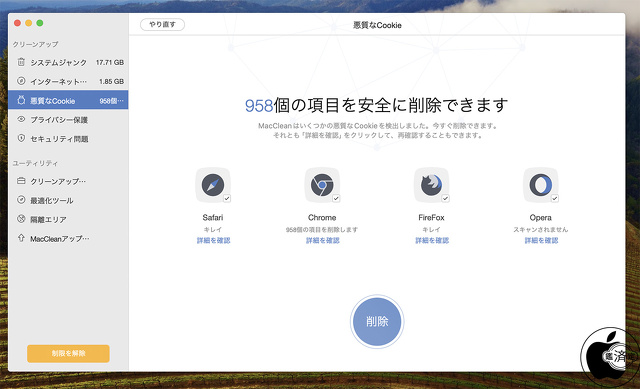Click the 1.85 GB size value
Image resolution: width=640 pixels, height=389 pixels.
[111, 81]
